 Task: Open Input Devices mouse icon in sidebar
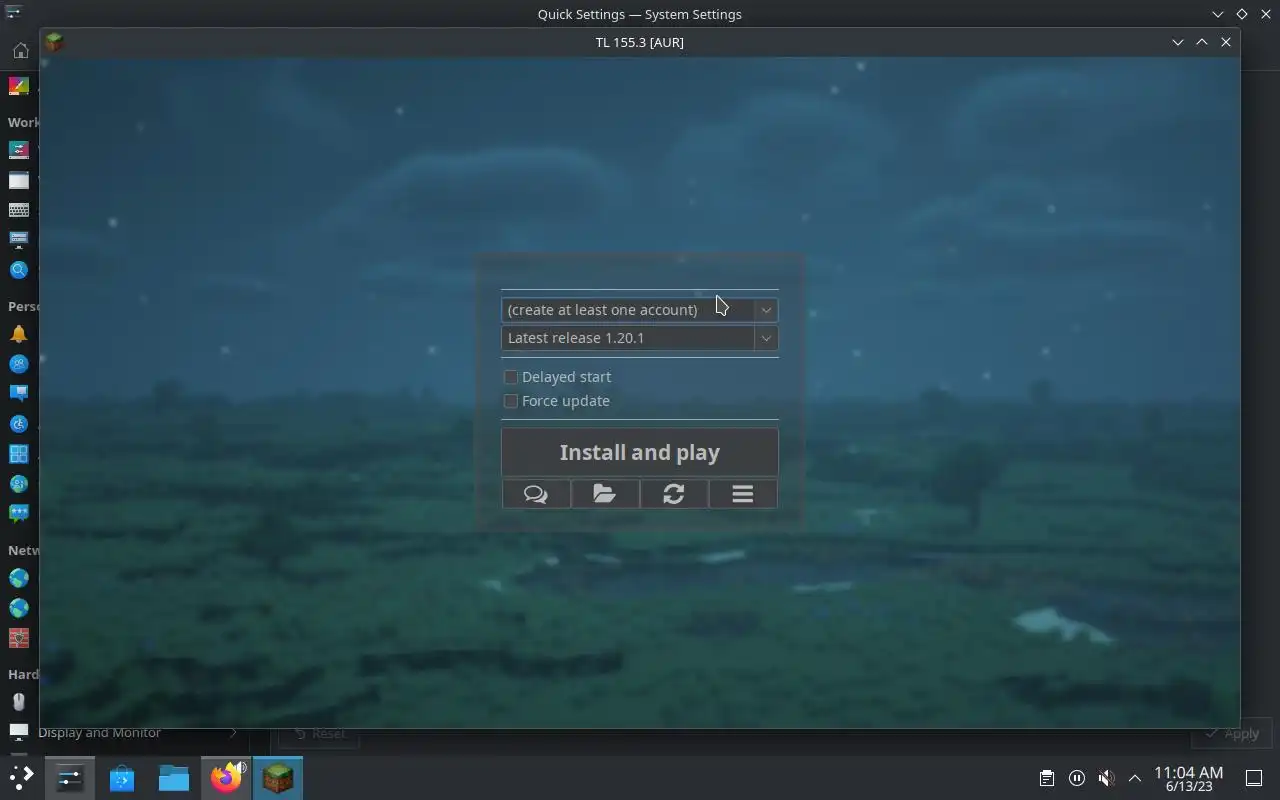point(19,702)
